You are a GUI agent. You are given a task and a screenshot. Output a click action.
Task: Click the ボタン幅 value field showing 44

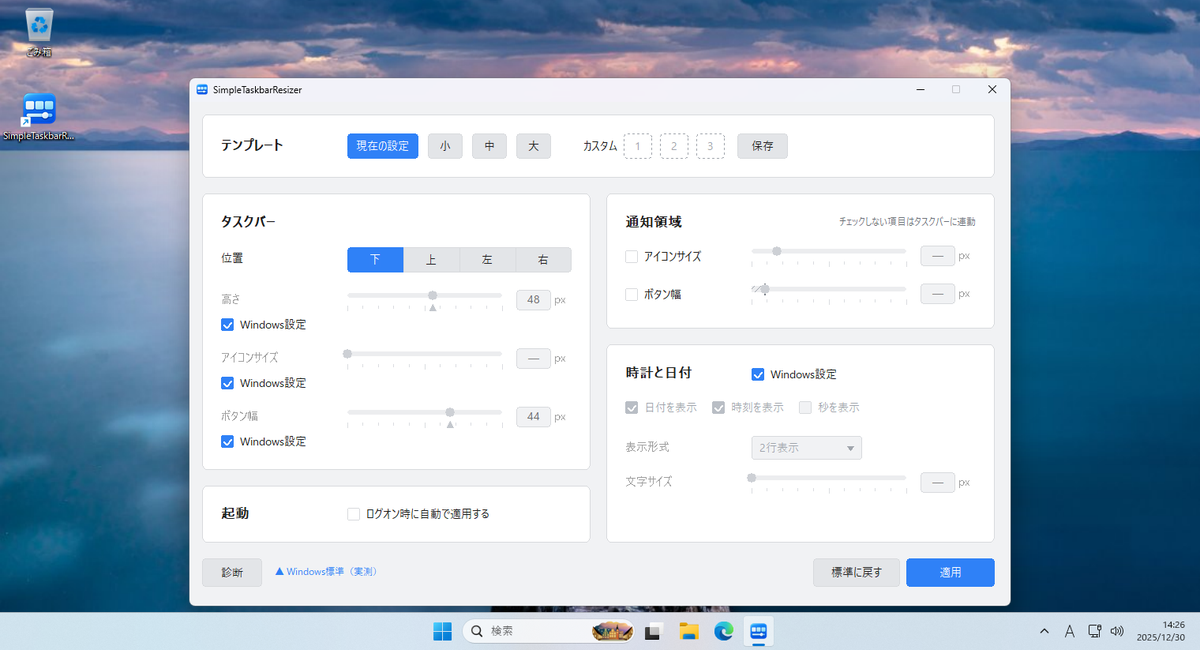533,417
